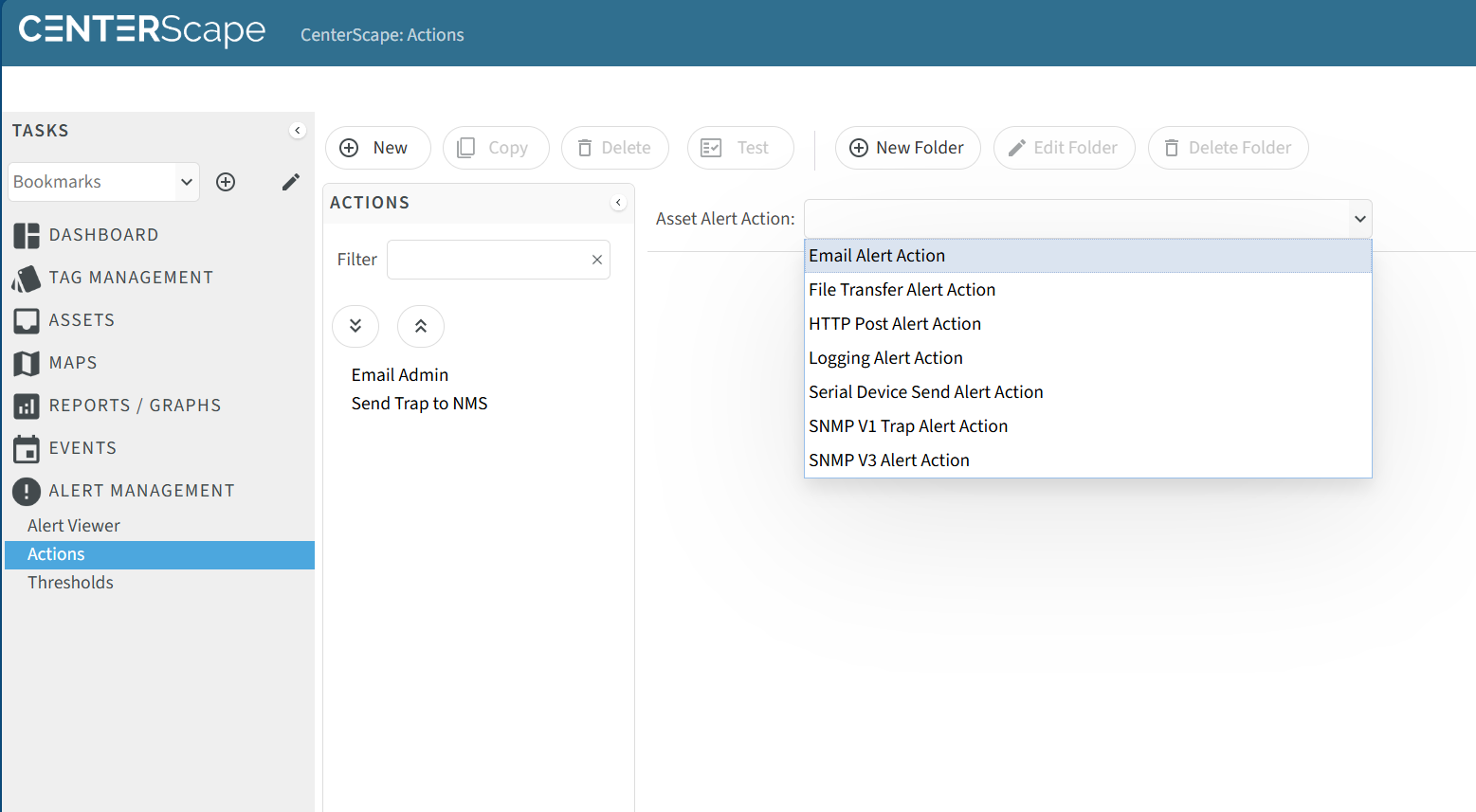This screenshot has width=1476, height=812.
Task: Collapse the Tasks panel
Action: [298, 131]
